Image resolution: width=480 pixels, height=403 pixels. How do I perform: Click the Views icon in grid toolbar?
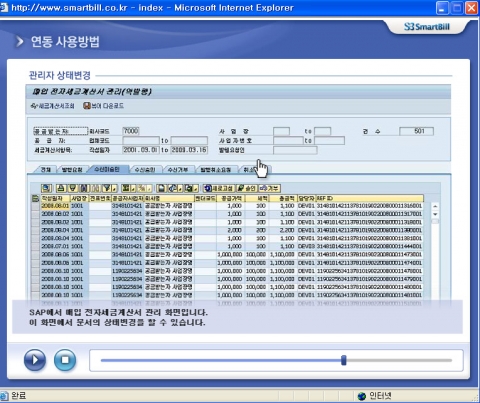pos(173,188)
